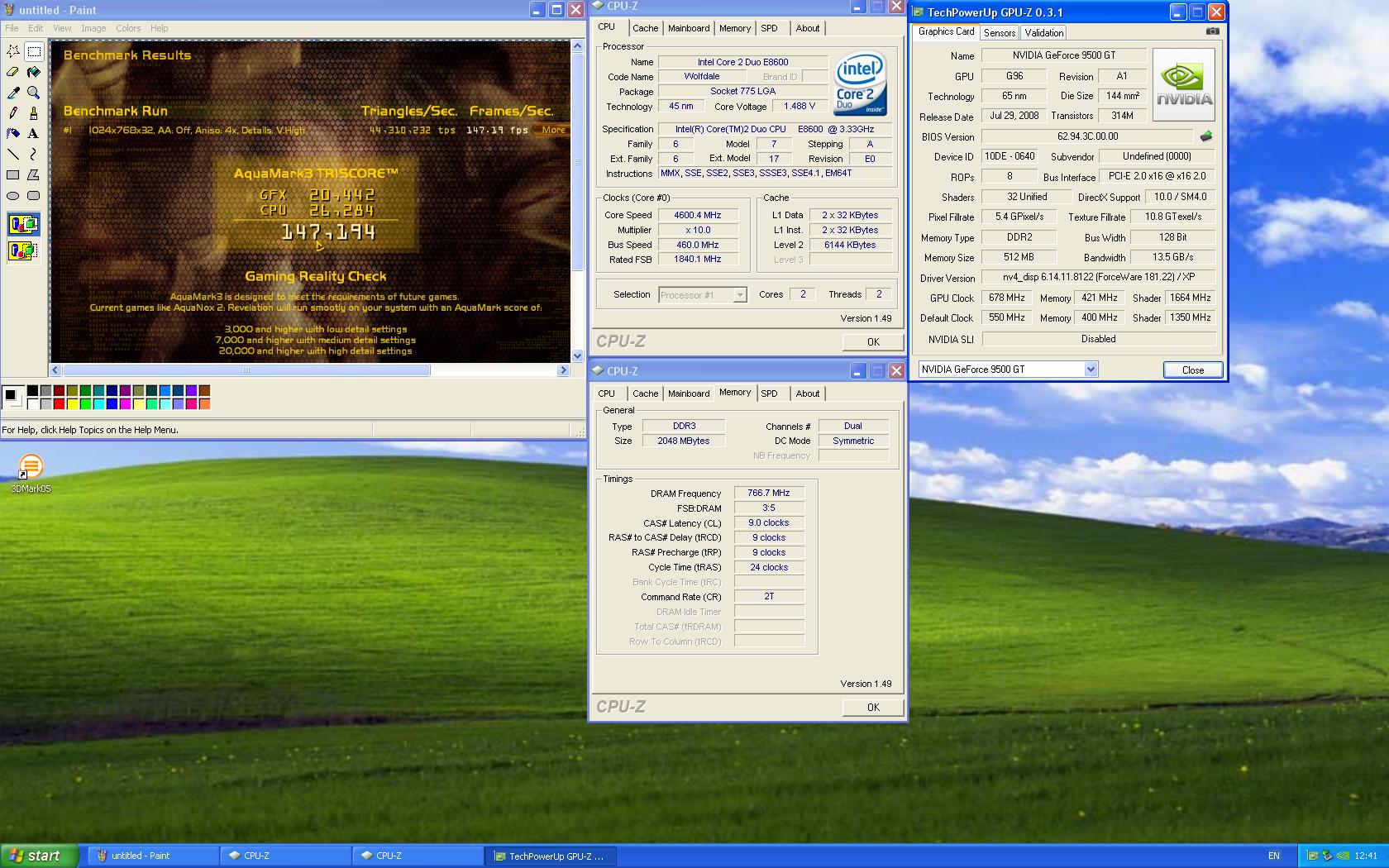Pick the yellow color swatch in palette
The width and height of the screenshot is (1389, 868).
point(72,403)
